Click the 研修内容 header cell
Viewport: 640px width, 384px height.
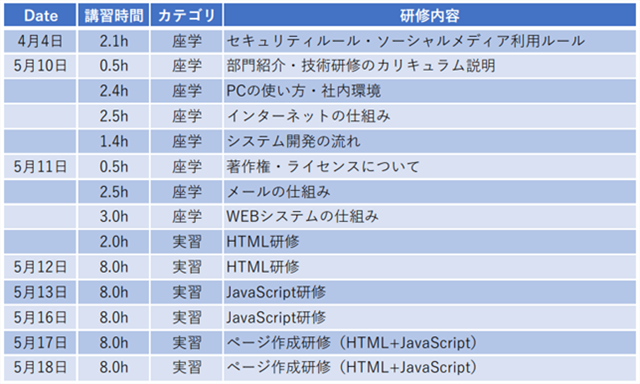click(x=430, y=16)
